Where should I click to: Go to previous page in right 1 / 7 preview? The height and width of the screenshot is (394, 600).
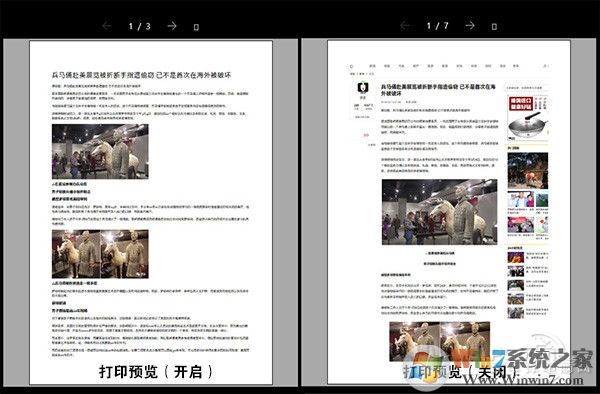(404, 26)
